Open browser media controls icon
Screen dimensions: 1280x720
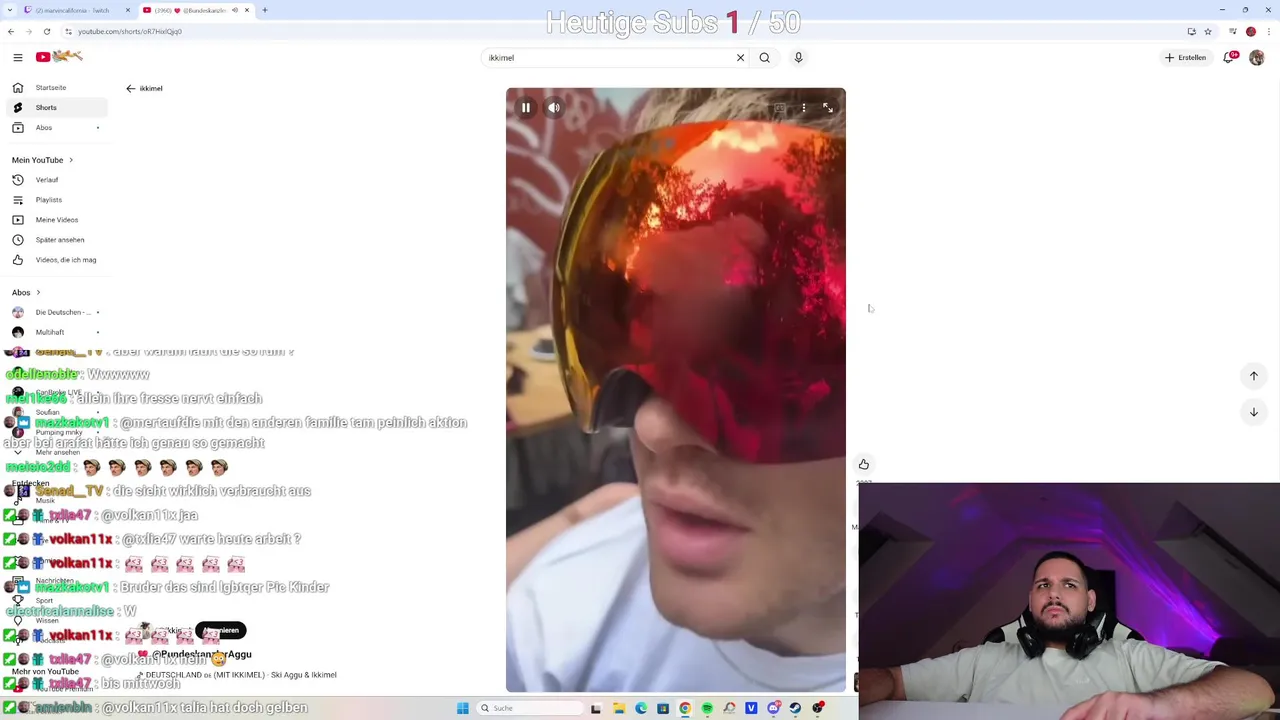(1233, 31)
